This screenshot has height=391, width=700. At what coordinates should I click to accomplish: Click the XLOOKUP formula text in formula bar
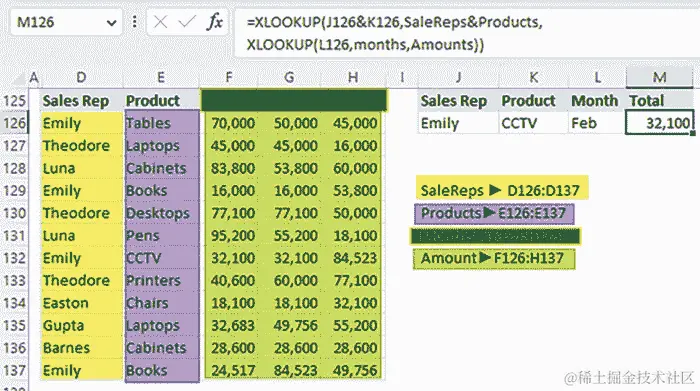coord(395,33)
